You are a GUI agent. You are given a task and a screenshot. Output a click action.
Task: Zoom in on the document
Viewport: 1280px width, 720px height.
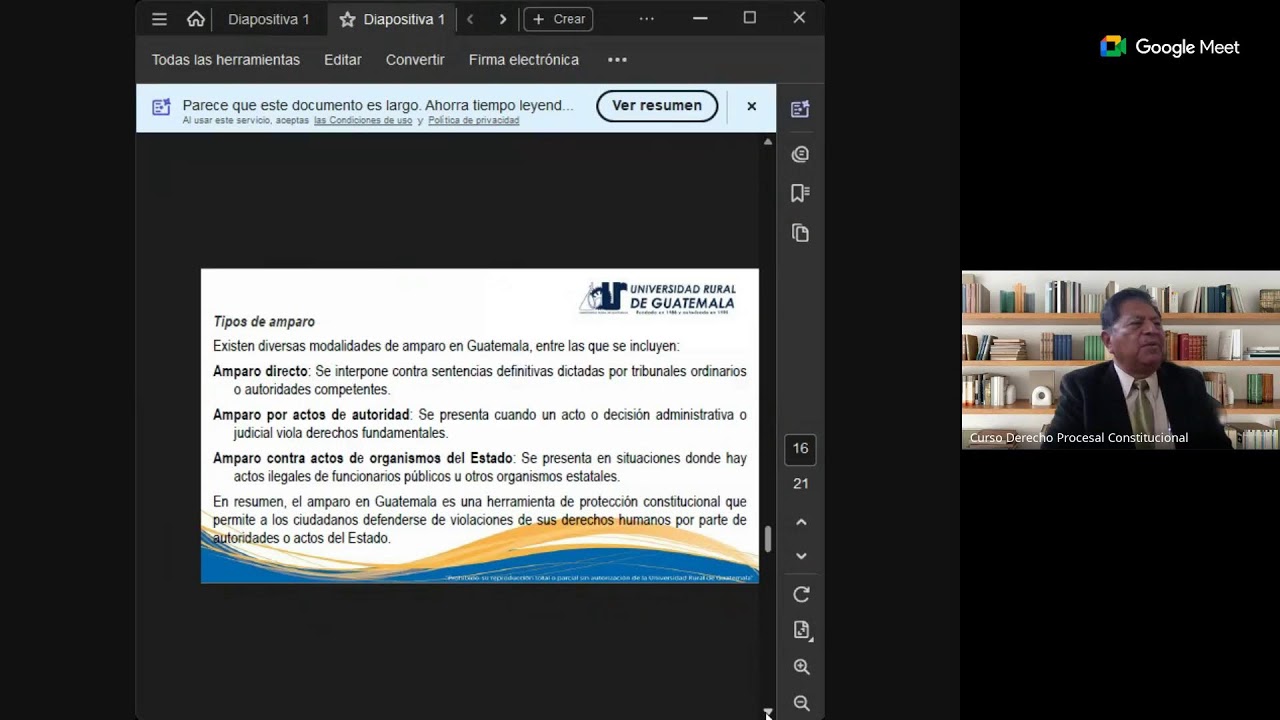(801, 667)
